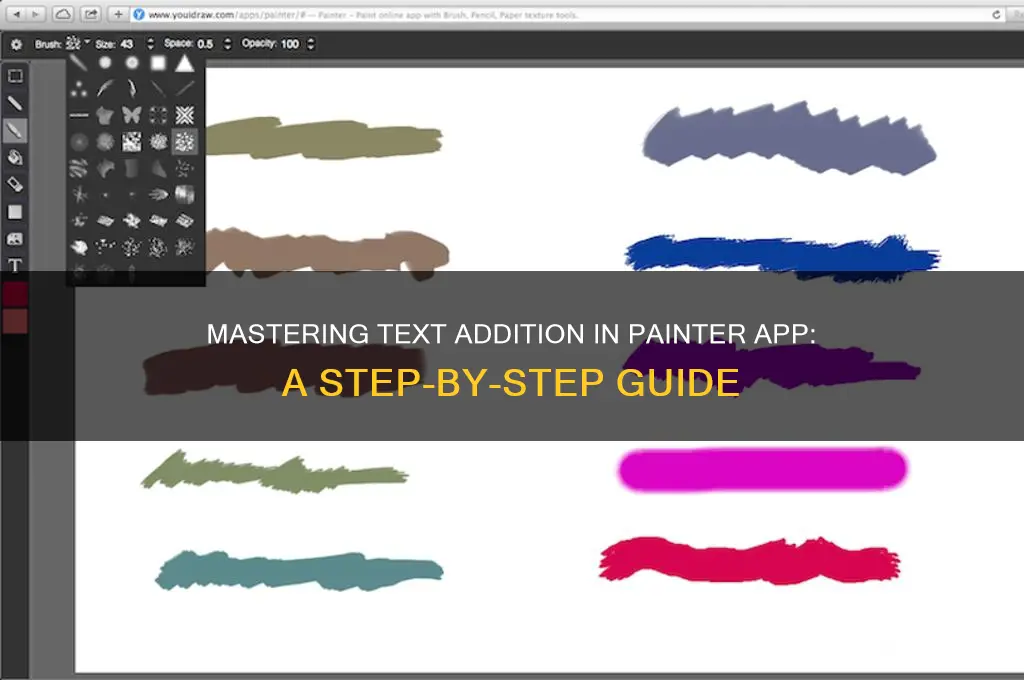Go forward with browser forward arrow
The height and width of the screenshot is (680, 1024).
[36, 14]
